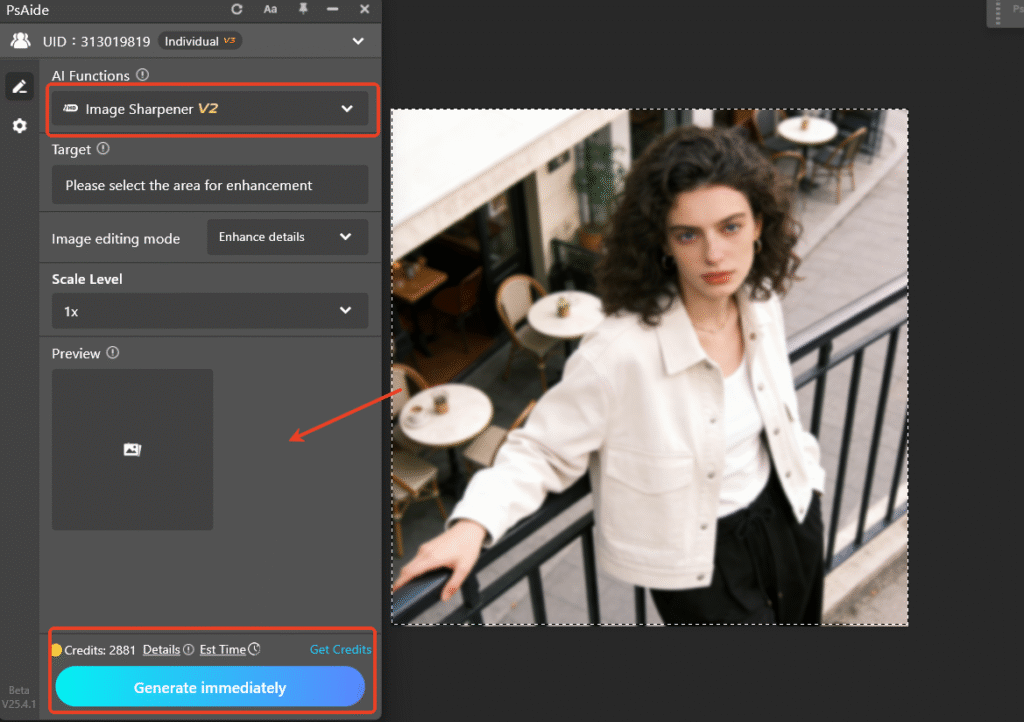
Task: Pin the PsAide panel with the pushpin icon
Action: (303, 9)
